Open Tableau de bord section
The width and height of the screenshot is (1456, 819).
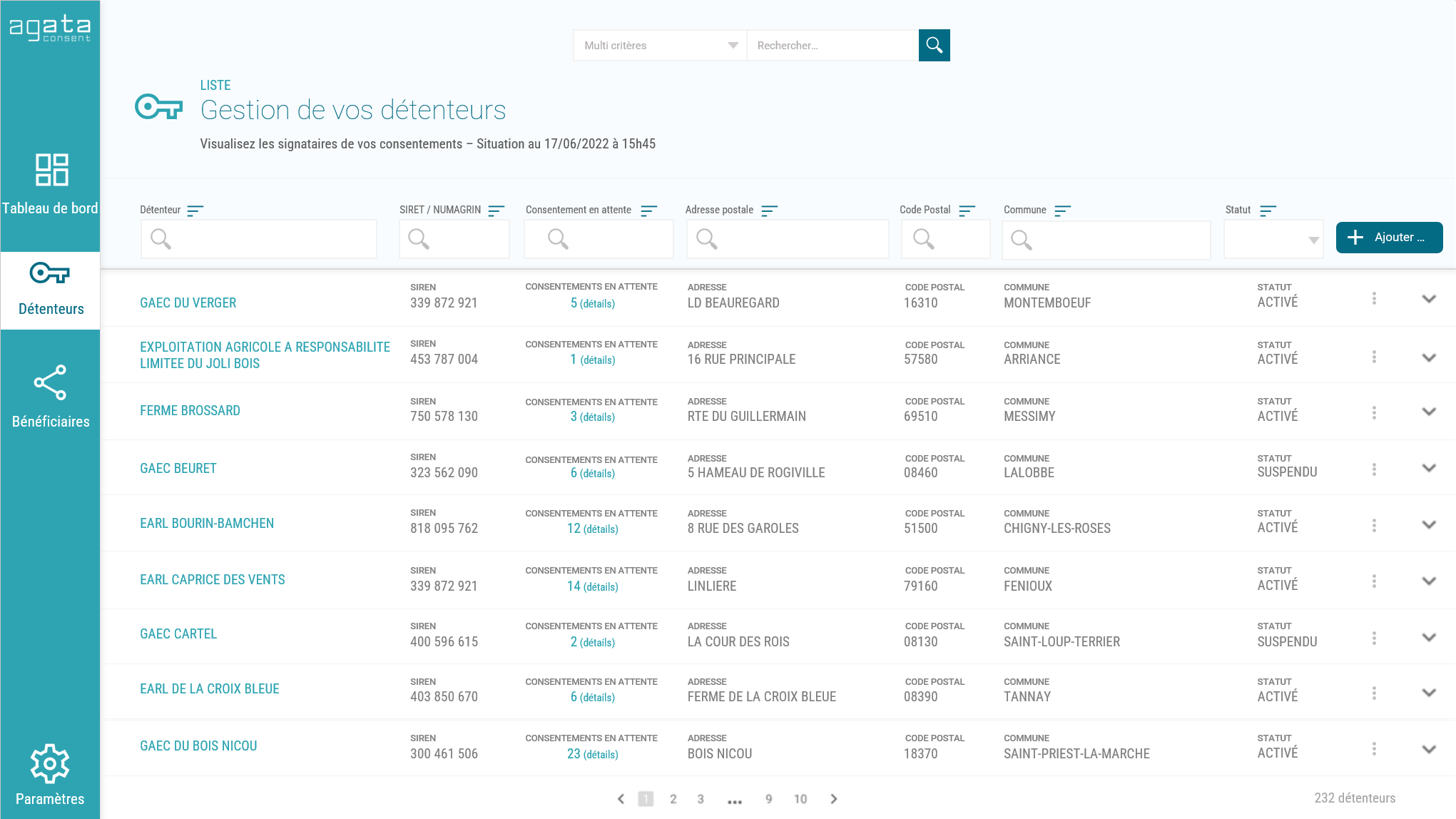click(x=50, y=184)
